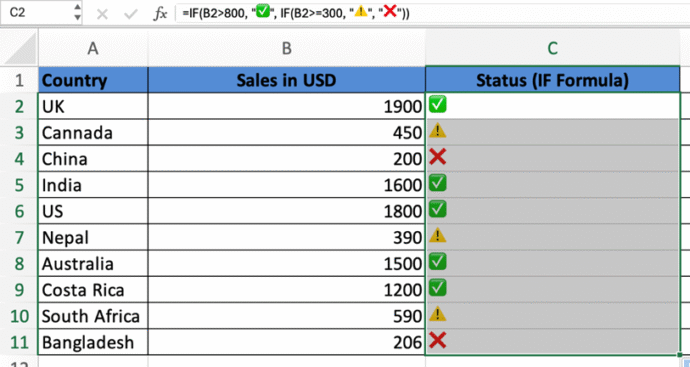Screen dimensions: 690x367
Task: Select the sales value 1600 for India
Action: tap(286, 185)
